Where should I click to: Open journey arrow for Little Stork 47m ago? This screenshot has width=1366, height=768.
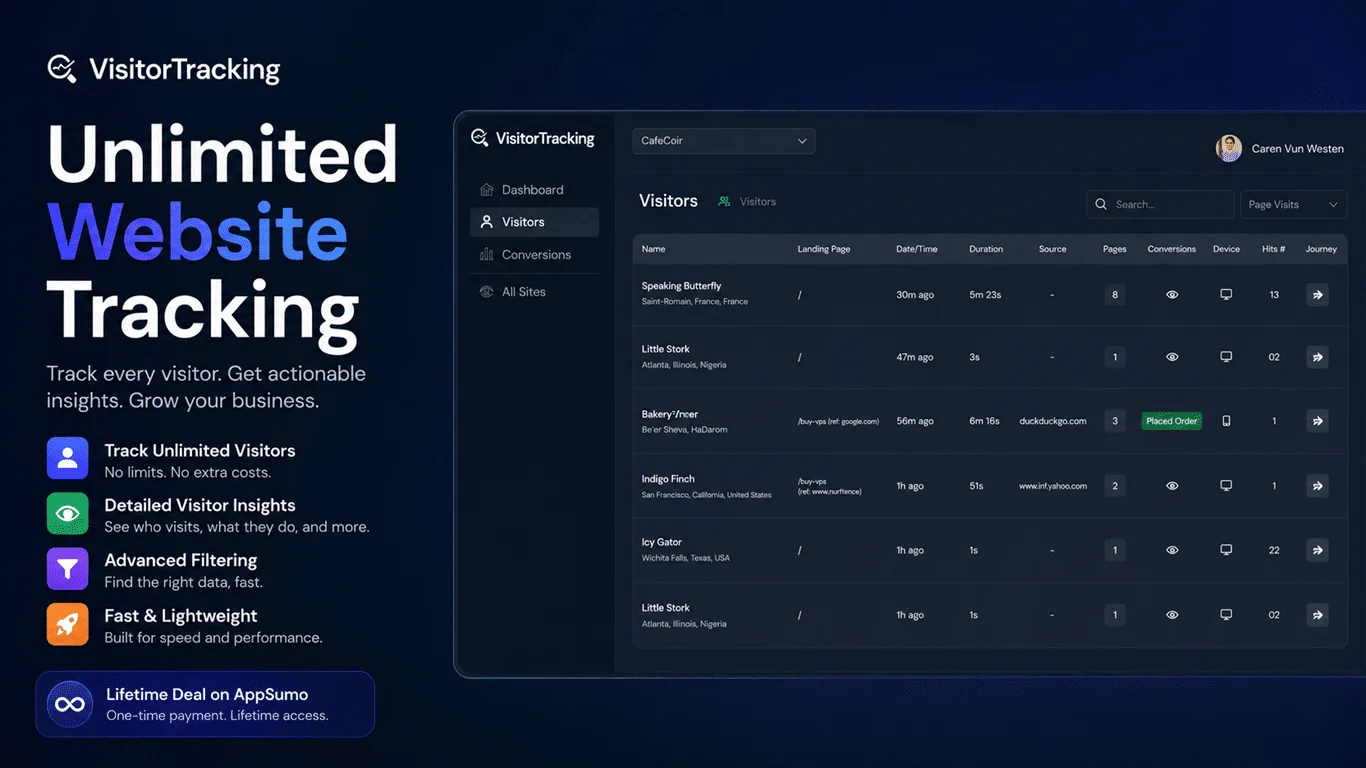pyautogui.click(x=1317, y=357)
